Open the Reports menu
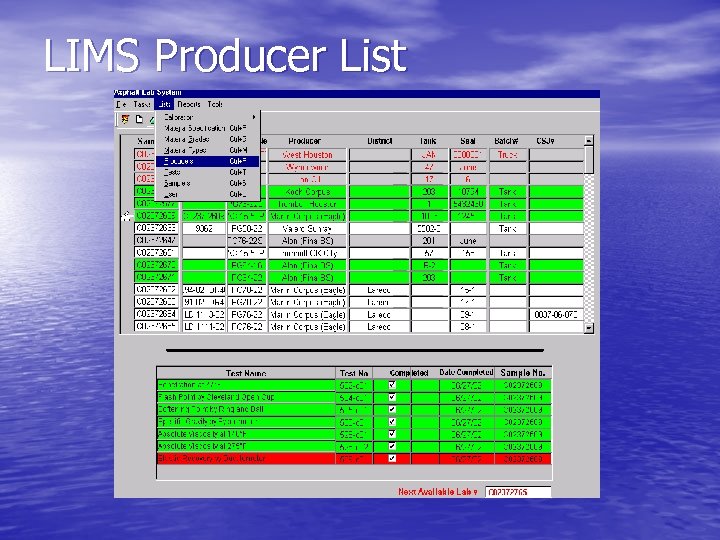The width and height of the screenshot is (720, 540). (x=189, y=105)
